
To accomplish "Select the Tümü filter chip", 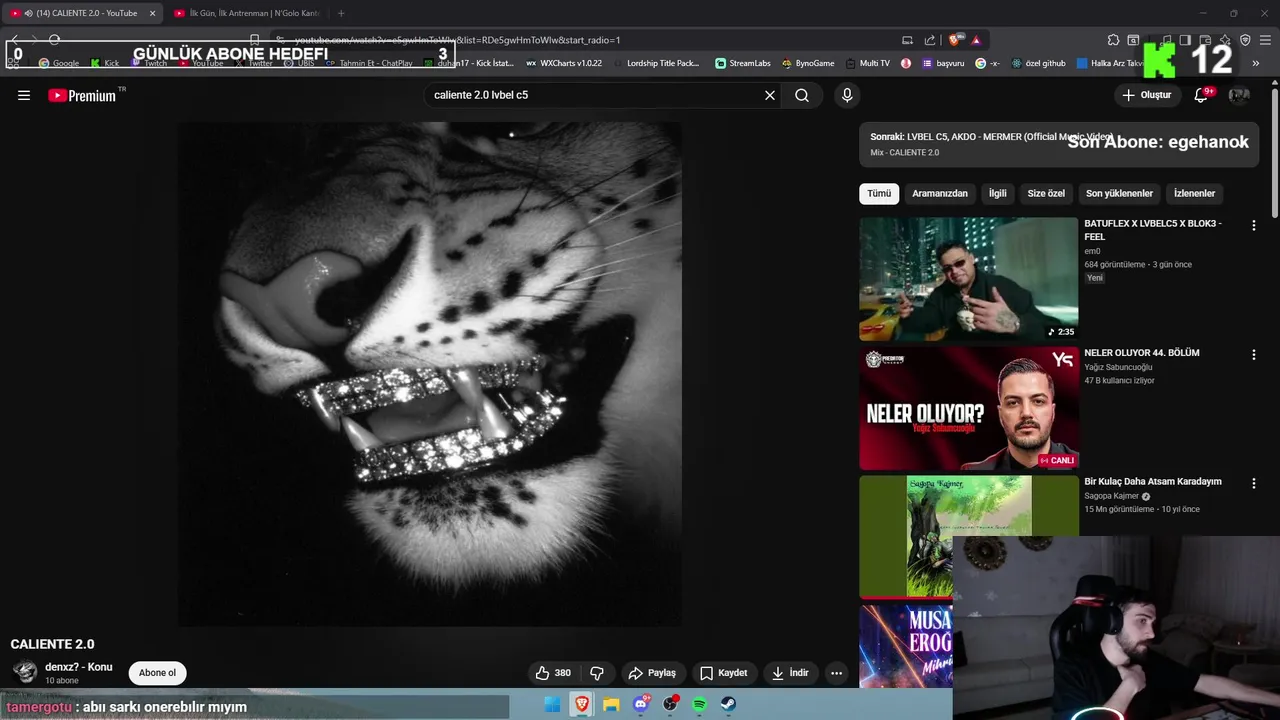I will [879, 193].
